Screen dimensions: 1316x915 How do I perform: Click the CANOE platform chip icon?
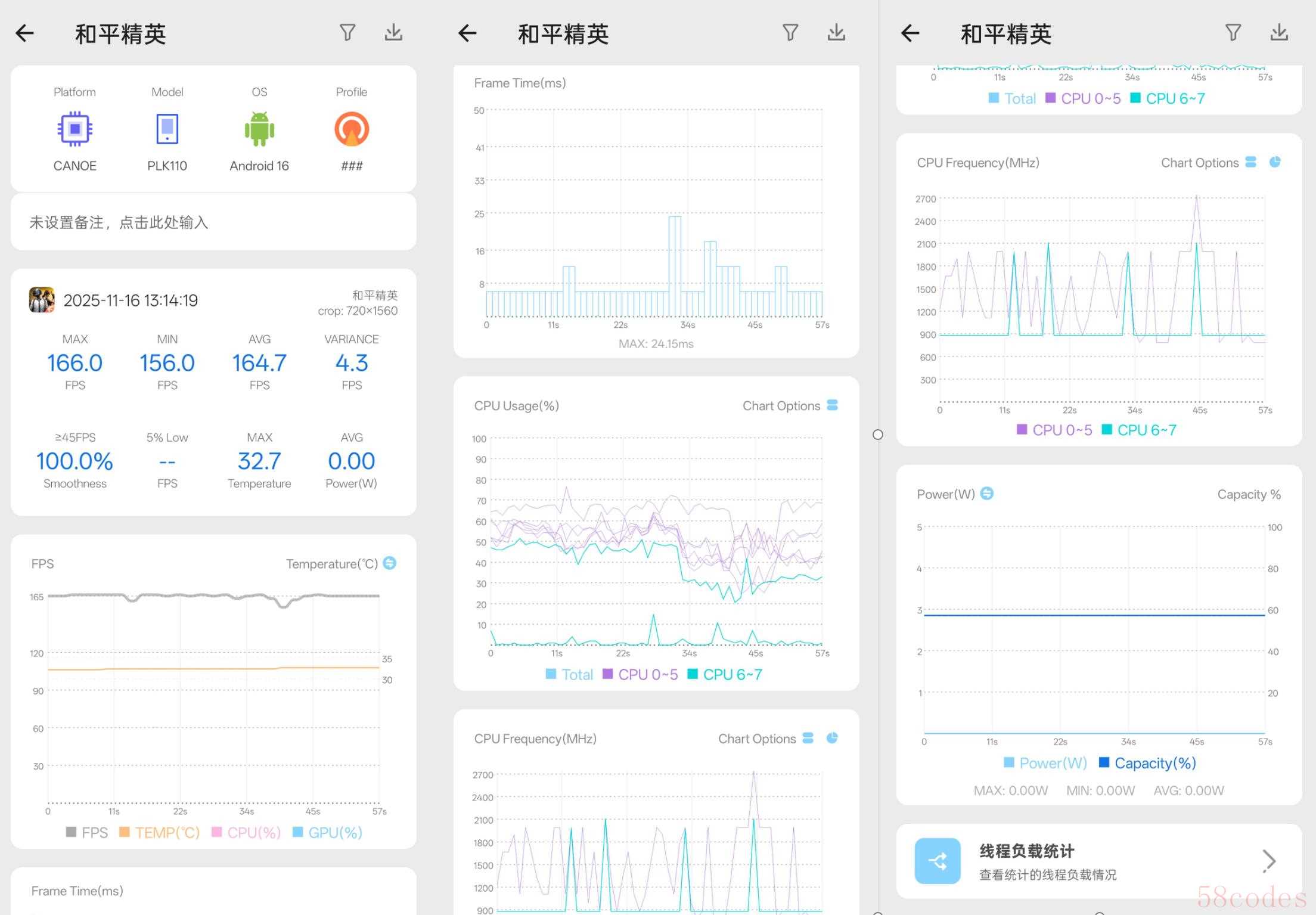75,129
